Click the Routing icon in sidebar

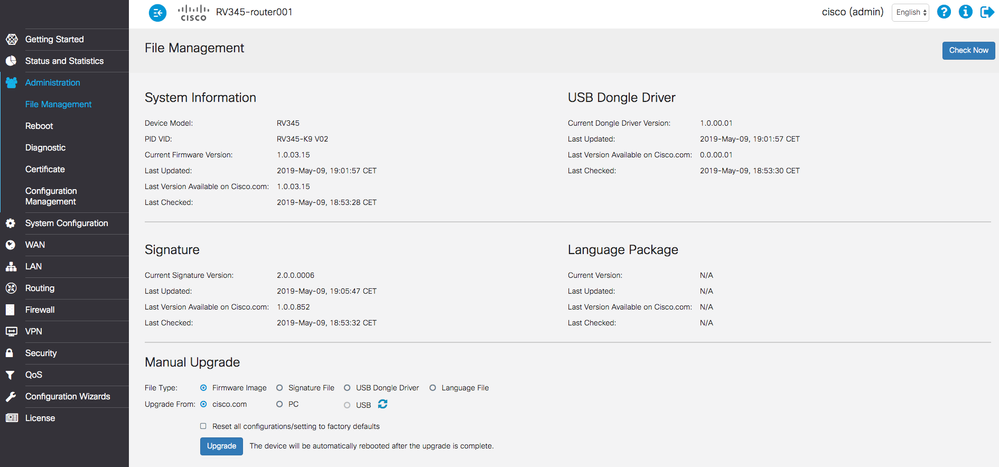pyautogui.click(x=10, y=289)
